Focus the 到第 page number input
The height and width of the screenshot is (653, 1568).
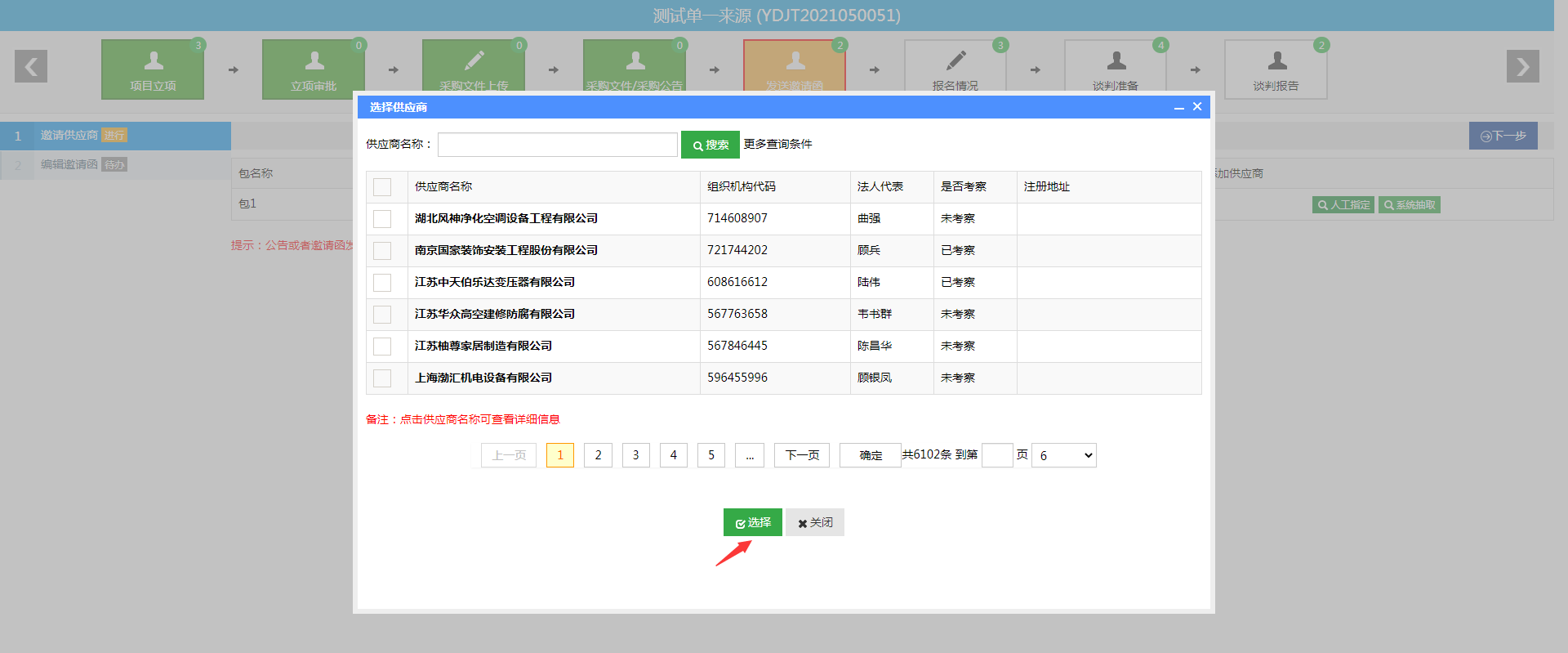(x=997, y=455)
